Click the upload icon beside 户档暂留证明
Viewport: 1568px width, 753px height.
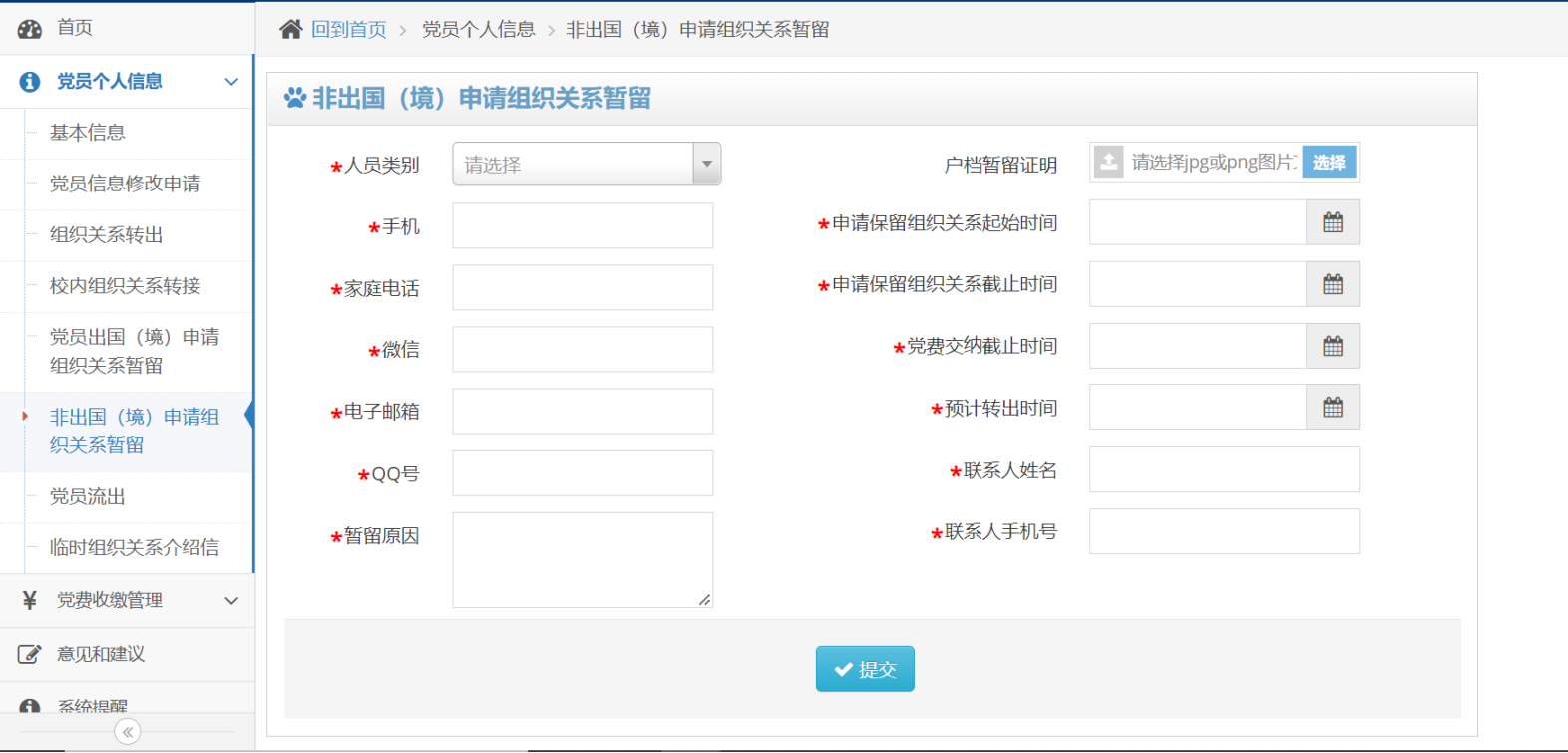tap(1108, 162)
